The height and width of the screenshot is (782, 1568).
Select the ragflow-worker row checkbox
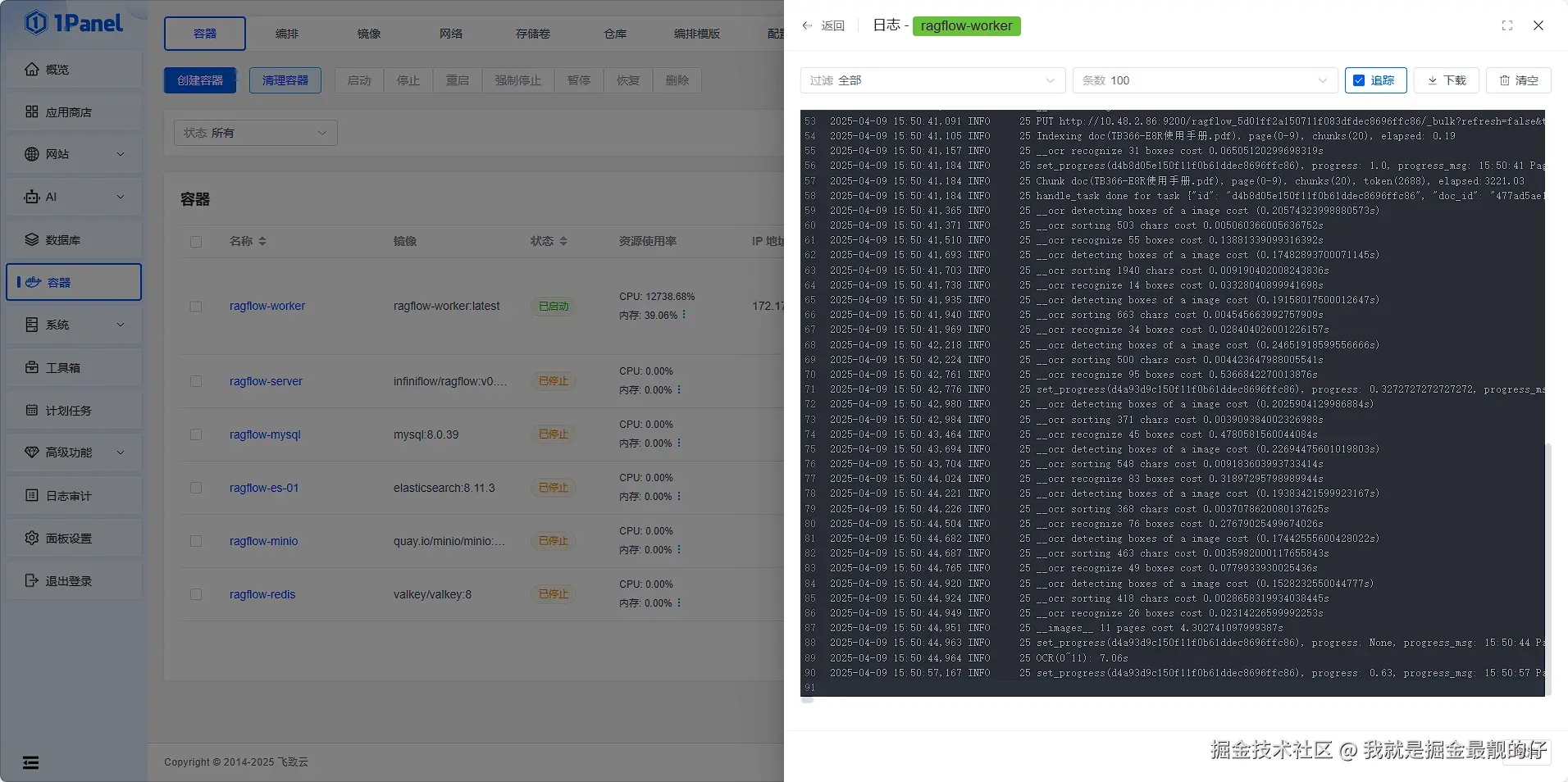tap(196, 307)
